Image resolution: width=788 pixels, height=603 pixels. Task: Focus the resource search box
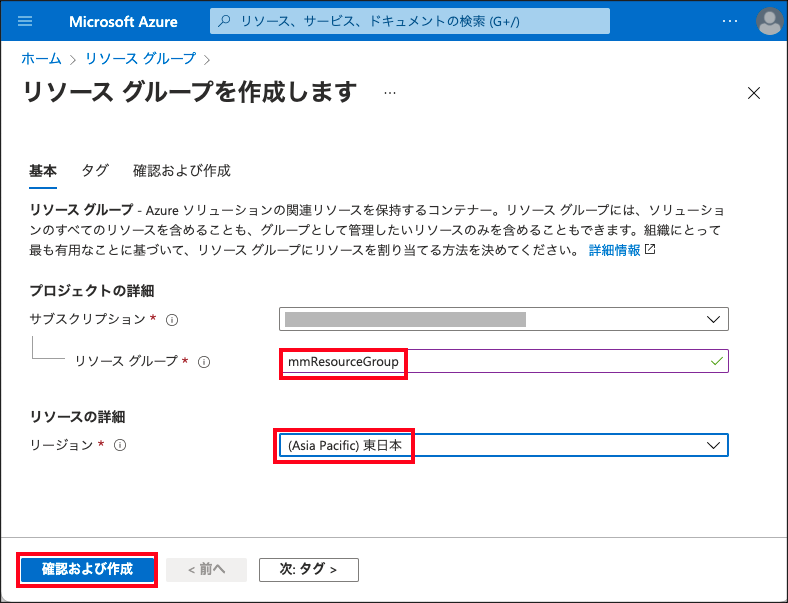click(410, 21)
